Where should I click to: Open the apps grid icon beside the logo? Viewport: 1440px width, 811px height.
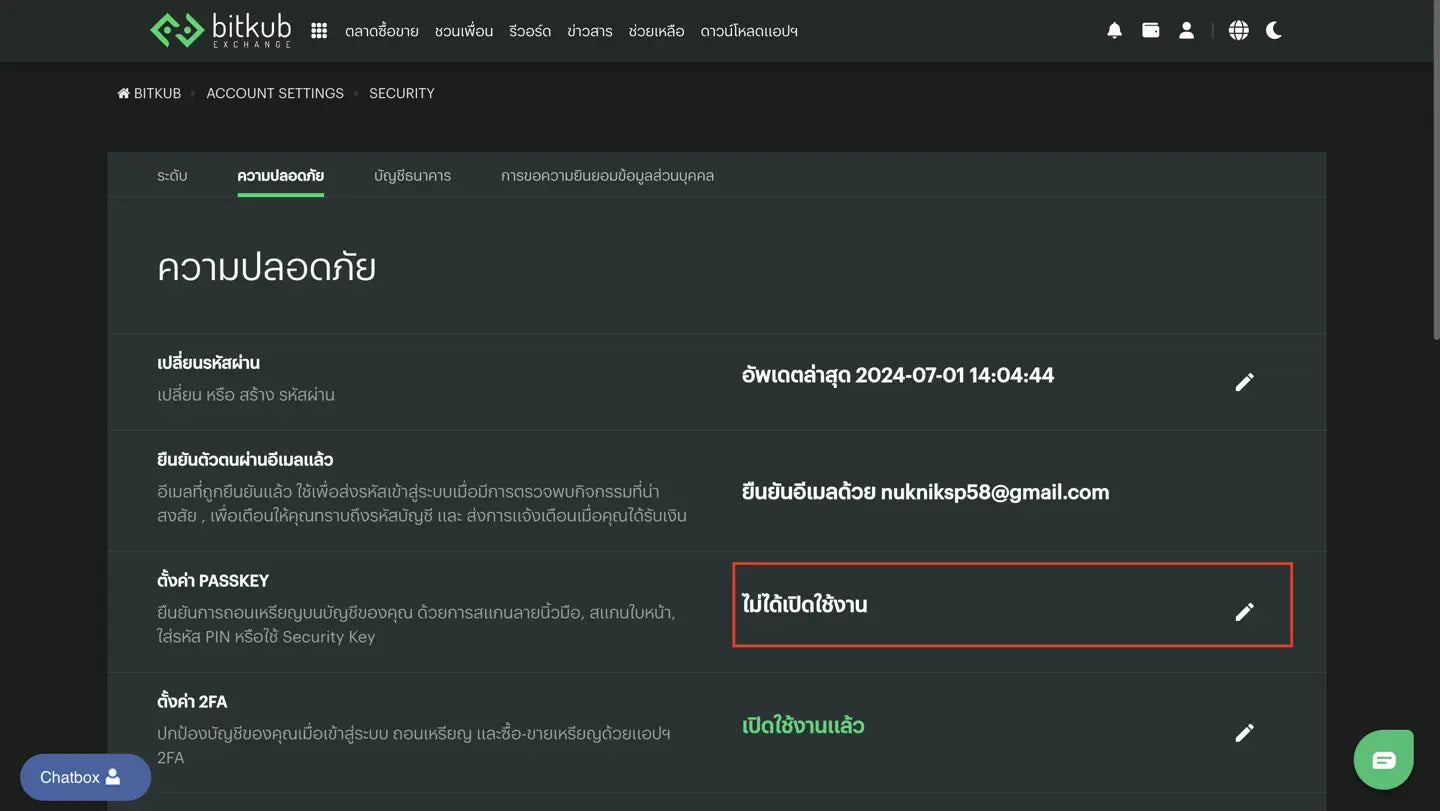(318, 30)
